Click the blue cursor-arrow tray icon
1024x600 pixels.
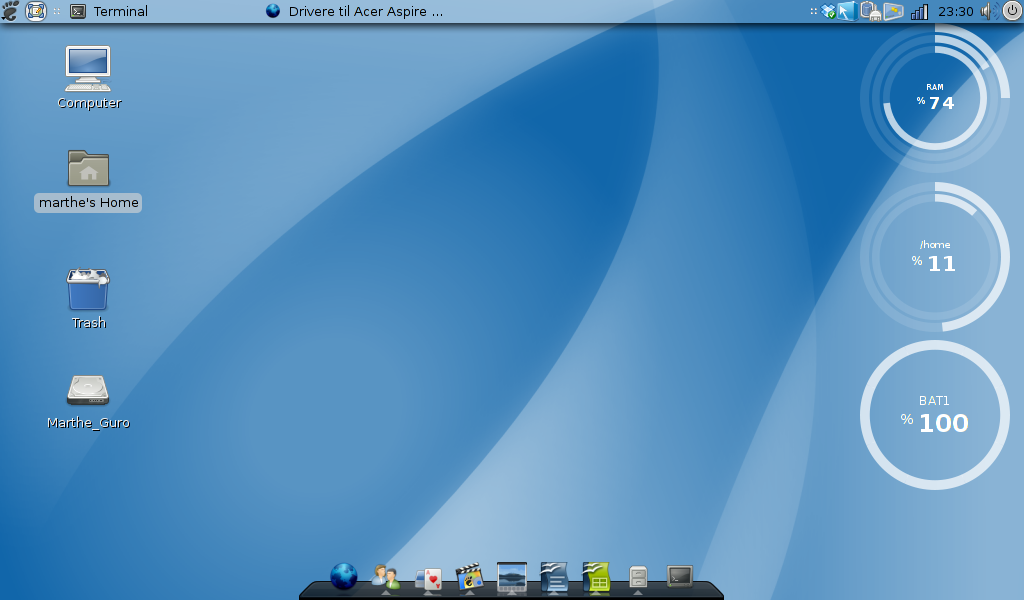pos(847,11)
